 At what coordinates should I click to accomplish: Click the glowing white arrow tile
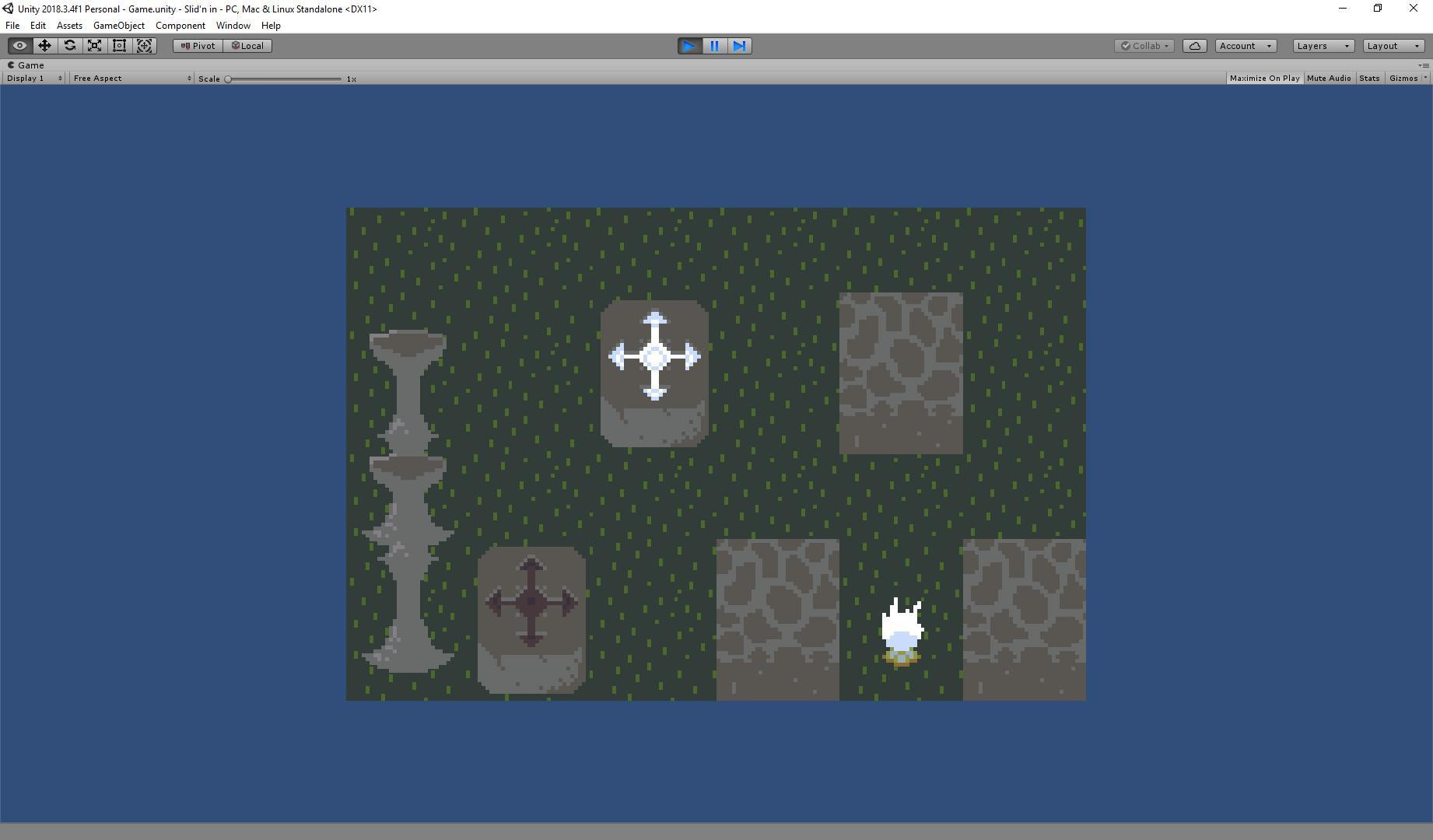(x=654, y=373)
